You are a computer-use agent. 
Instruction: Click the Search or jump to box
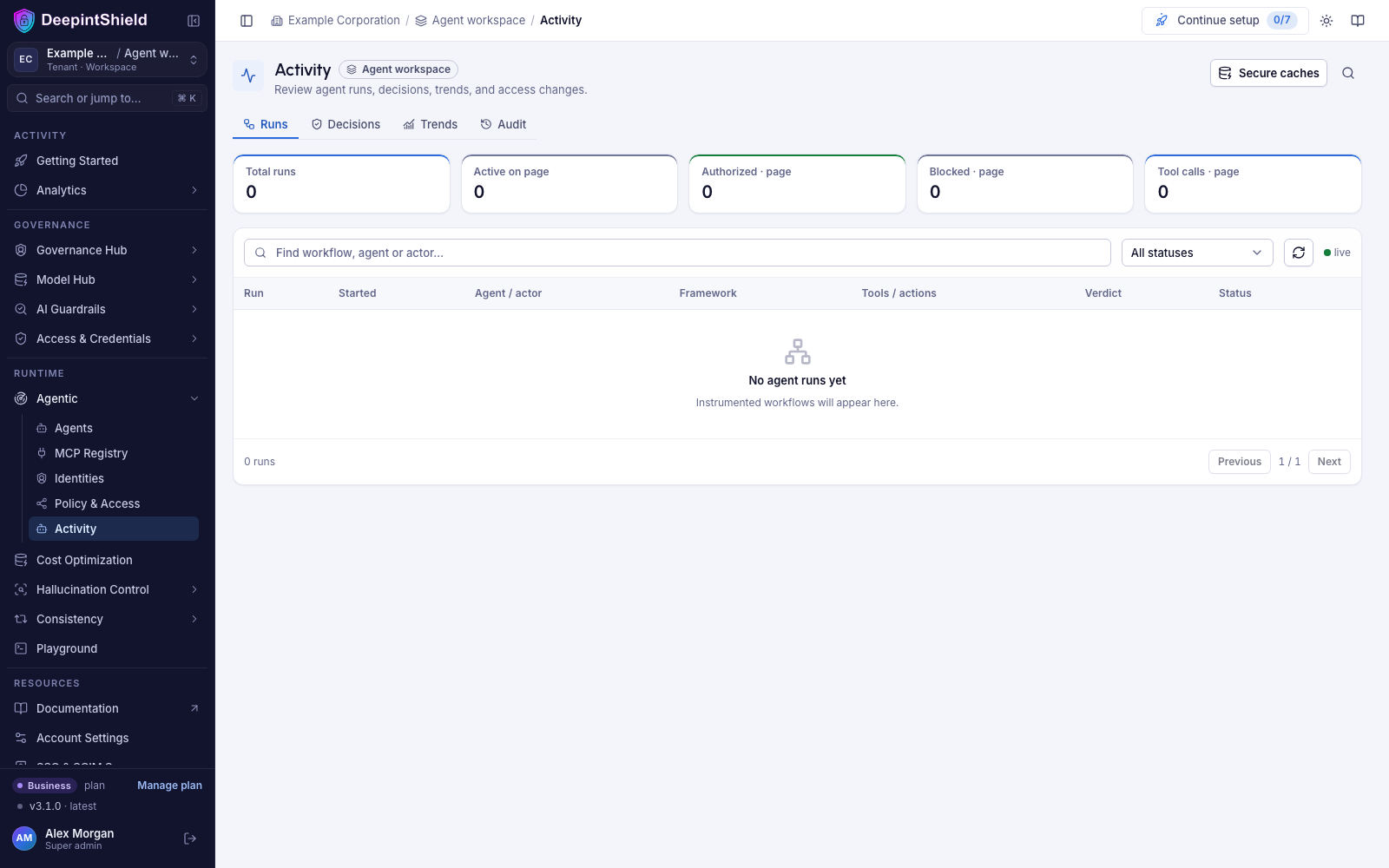108,98
